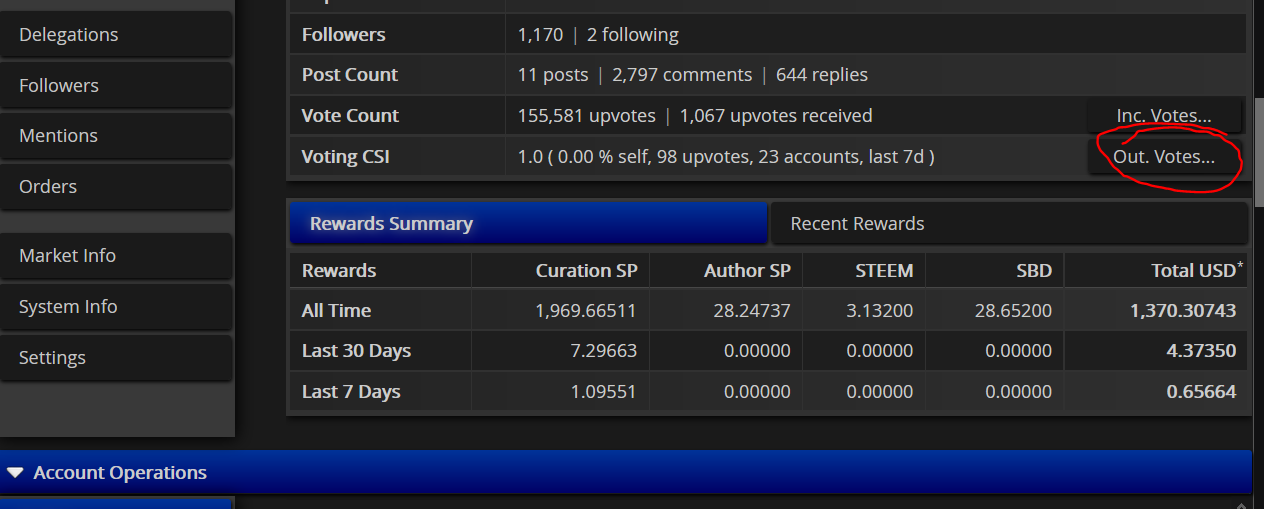View Market Info in the sidebar
Viewport: 1264px width, 509px height.
[x=116, y=256]
